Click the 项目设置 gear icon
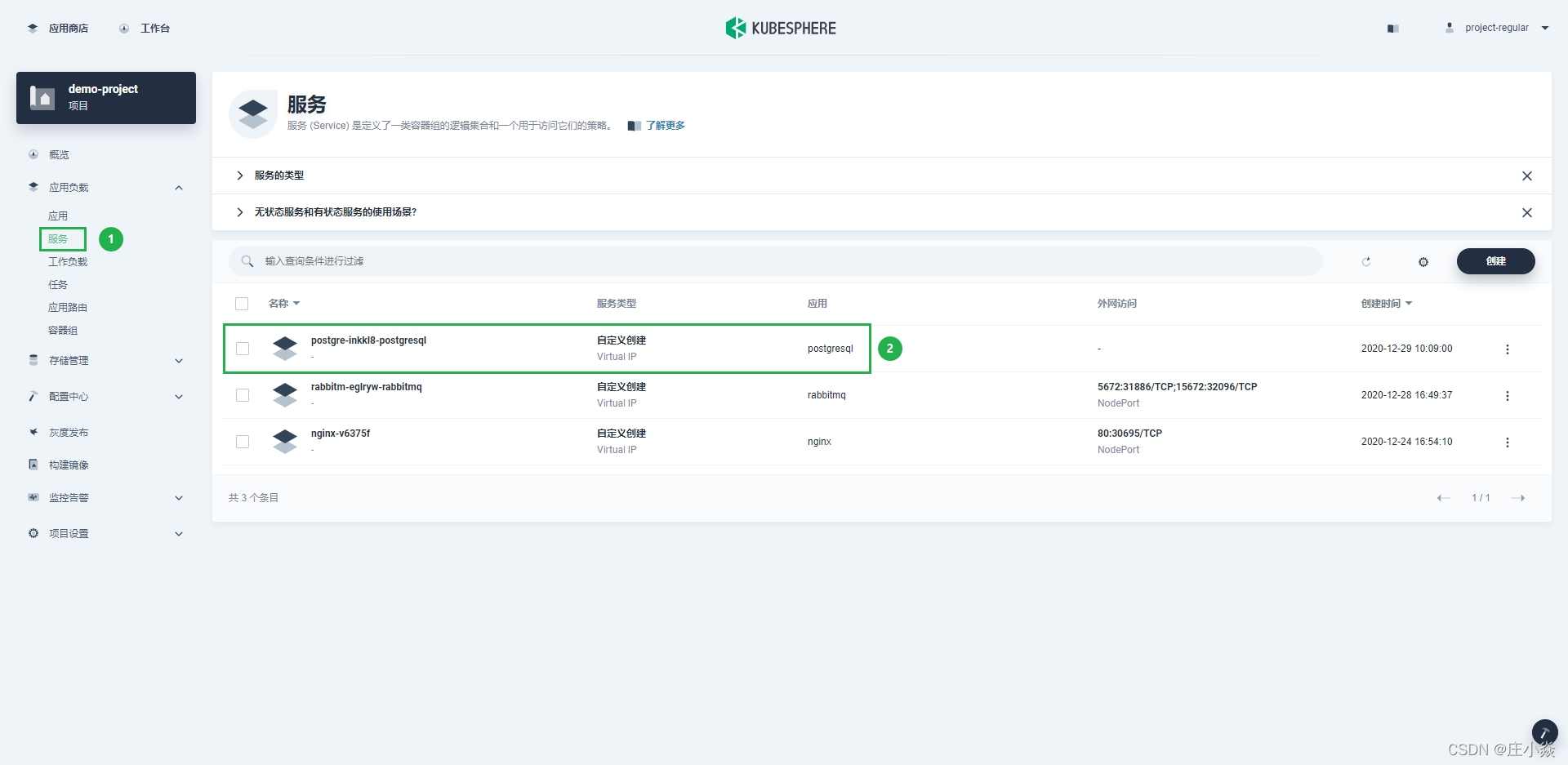The image size is (1568, 765). pos(33,533)
